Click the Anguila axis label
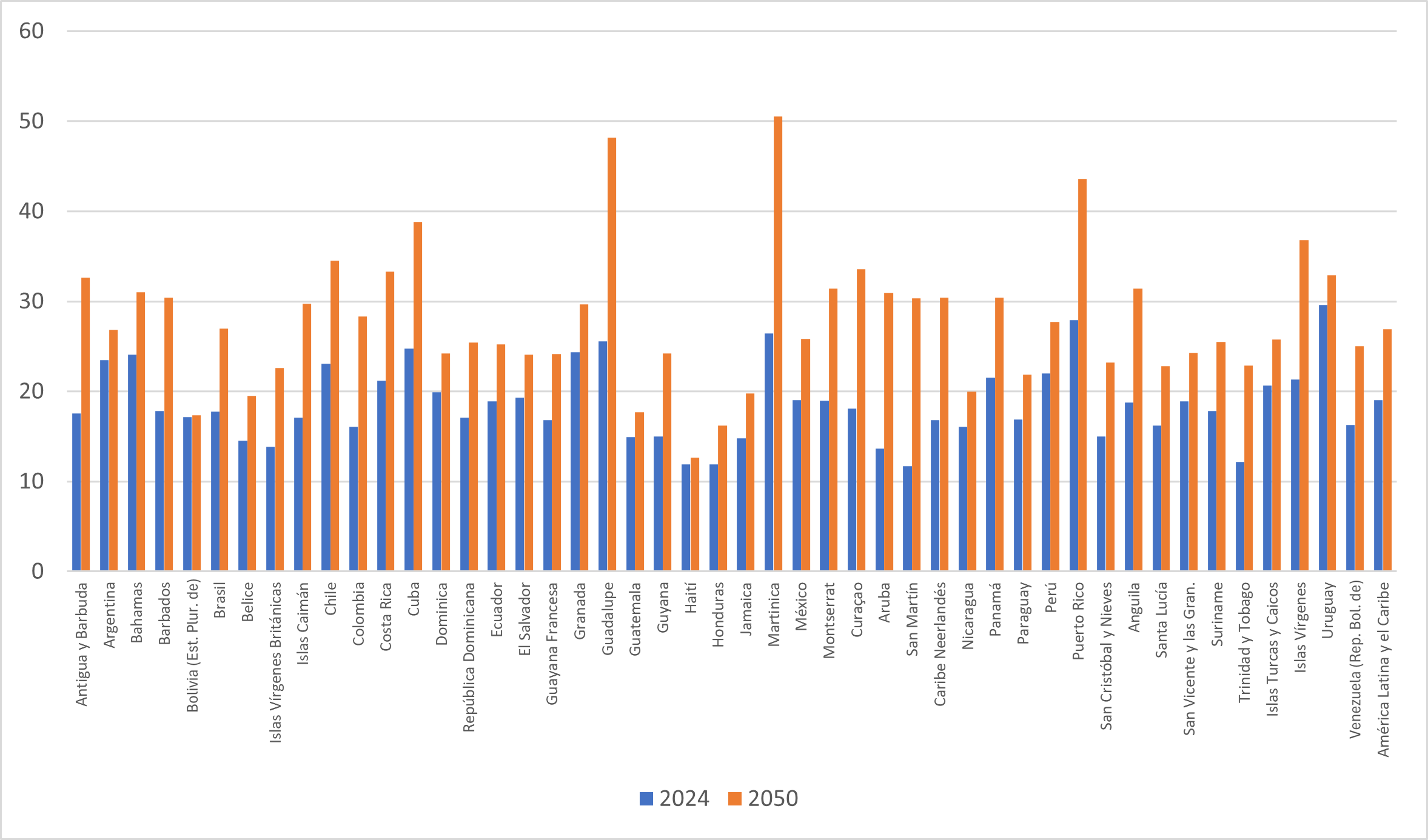 pyautogui.click(x=1134, y=607)
